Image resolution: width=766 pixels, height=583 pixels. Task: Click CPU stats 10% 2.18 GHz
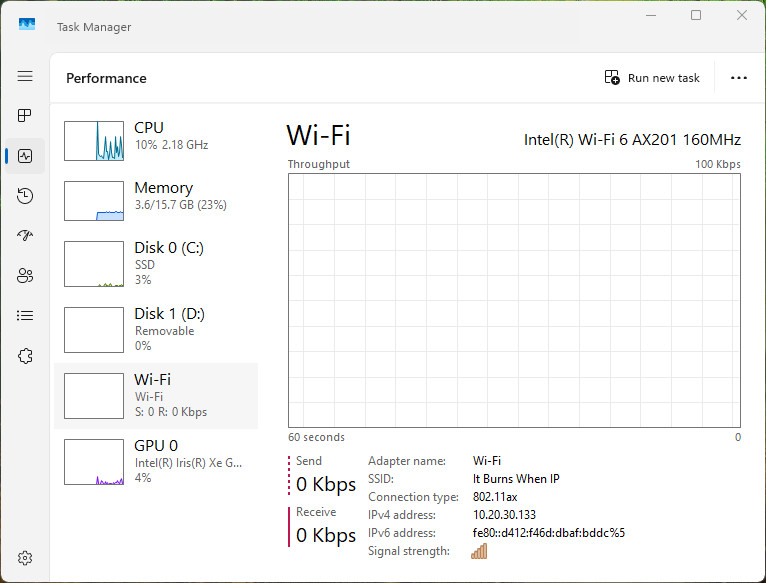pos(171,145)
